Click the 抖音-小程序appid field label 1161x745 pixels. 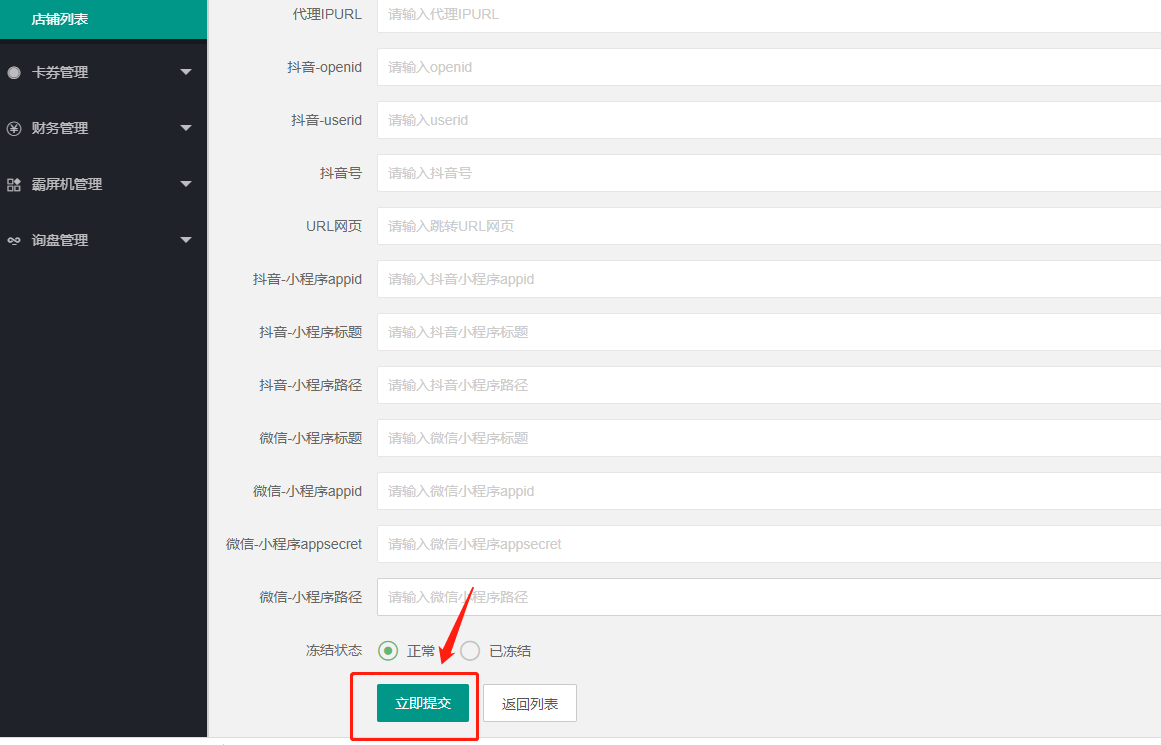[307, 279]
